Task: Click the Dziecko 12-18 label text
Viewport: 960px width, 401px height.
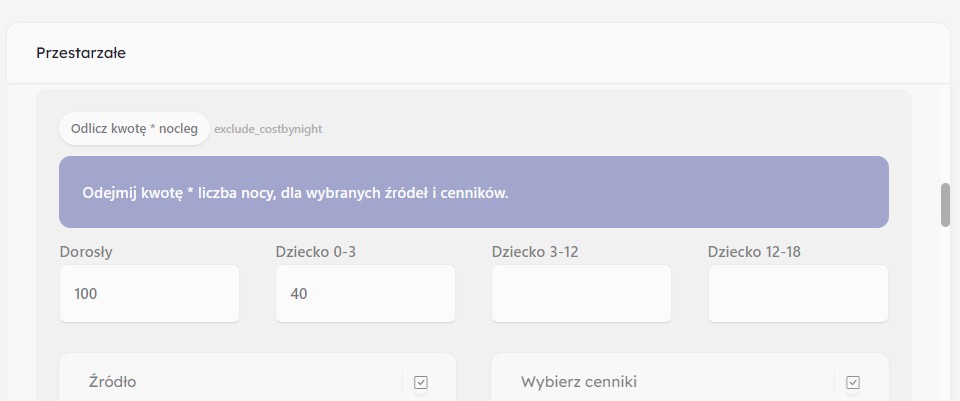Action: tap(754, 252)
